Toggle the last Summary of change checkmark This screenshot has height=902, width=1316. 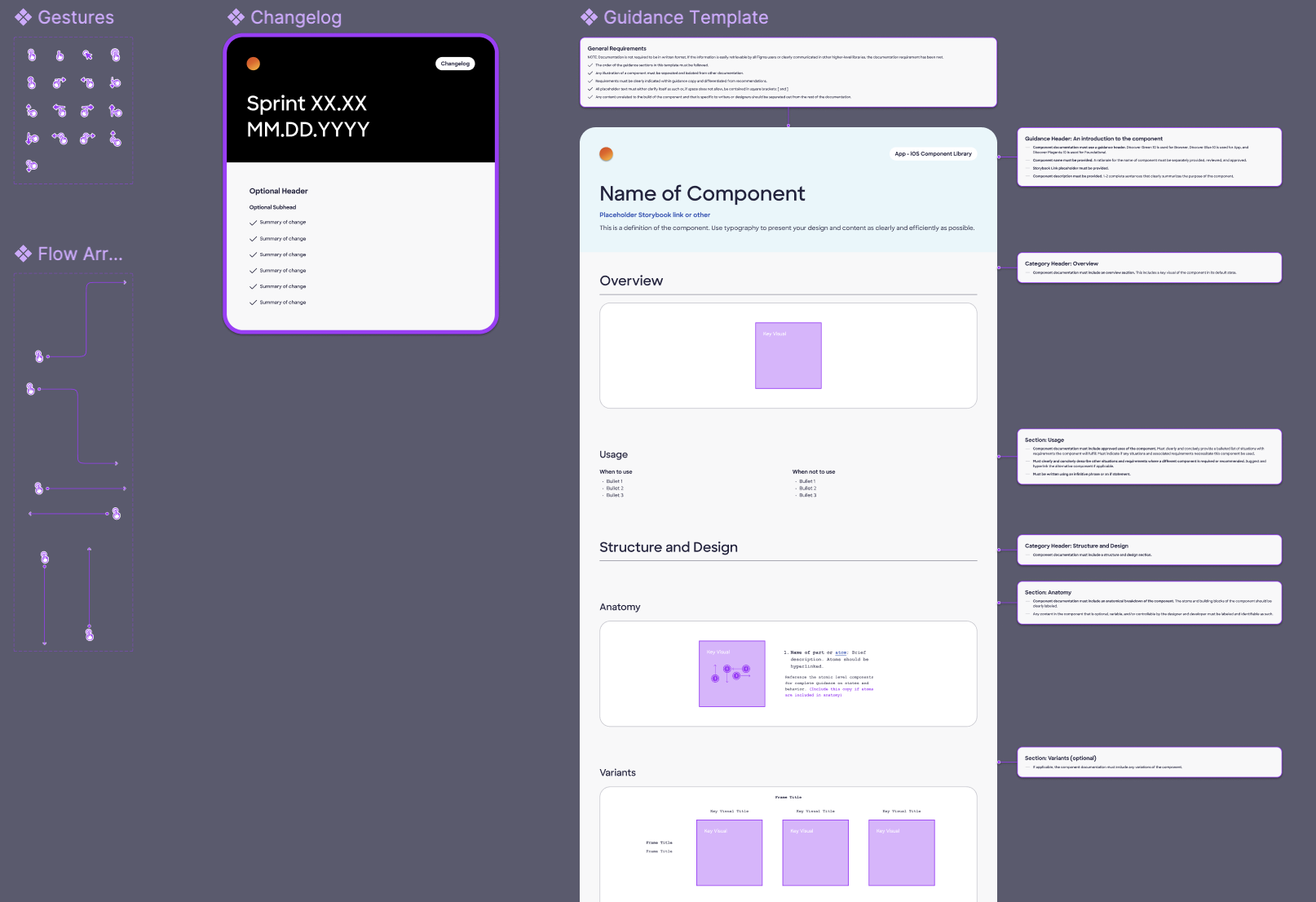point(254,303)
